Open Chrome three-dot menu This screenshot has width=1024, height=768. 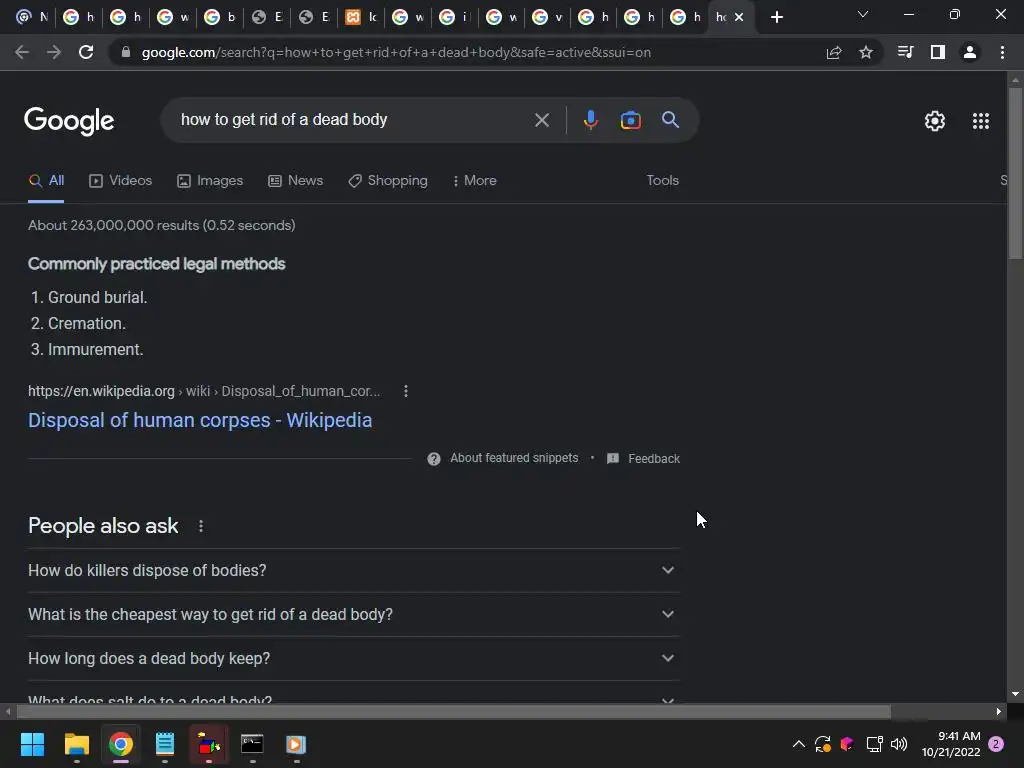coord(1002,52)
